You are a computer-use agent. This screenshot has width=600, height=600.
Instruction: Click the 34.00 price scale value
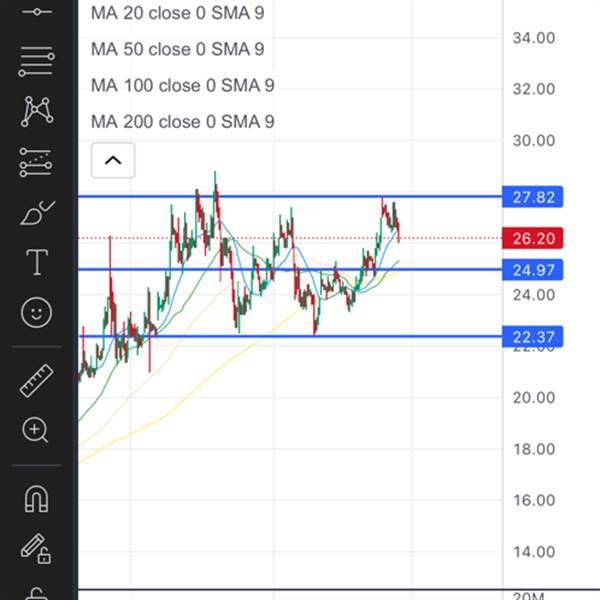[534, 38]
